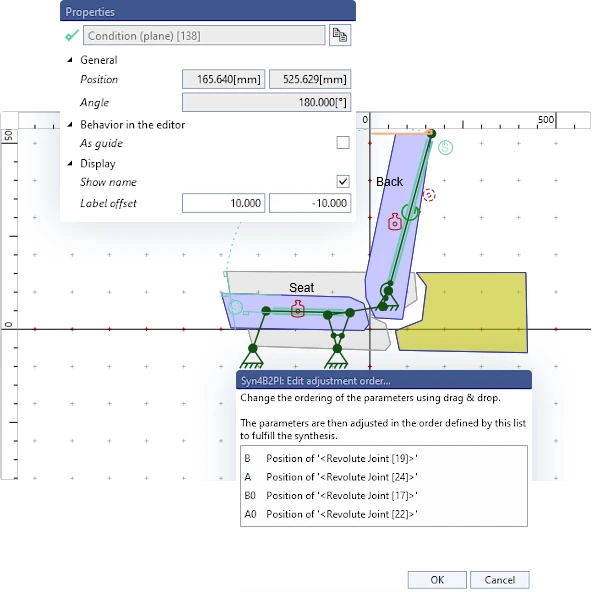Click the Condition (plane) [138] name field

tap(204, 35)
